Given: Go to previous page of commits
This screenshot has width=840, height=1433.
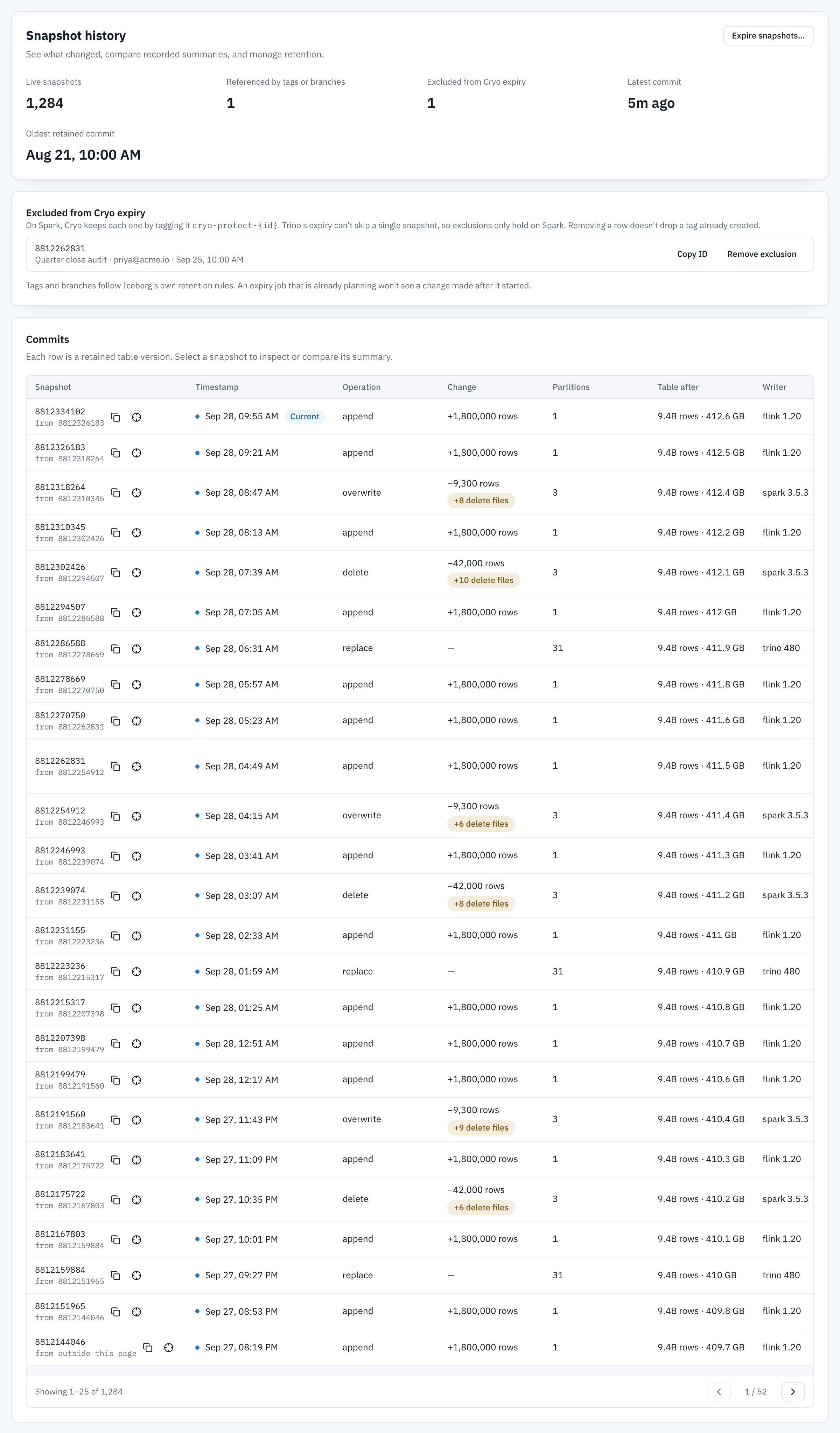Looking at the screenshot, I should coord(719,1391).
